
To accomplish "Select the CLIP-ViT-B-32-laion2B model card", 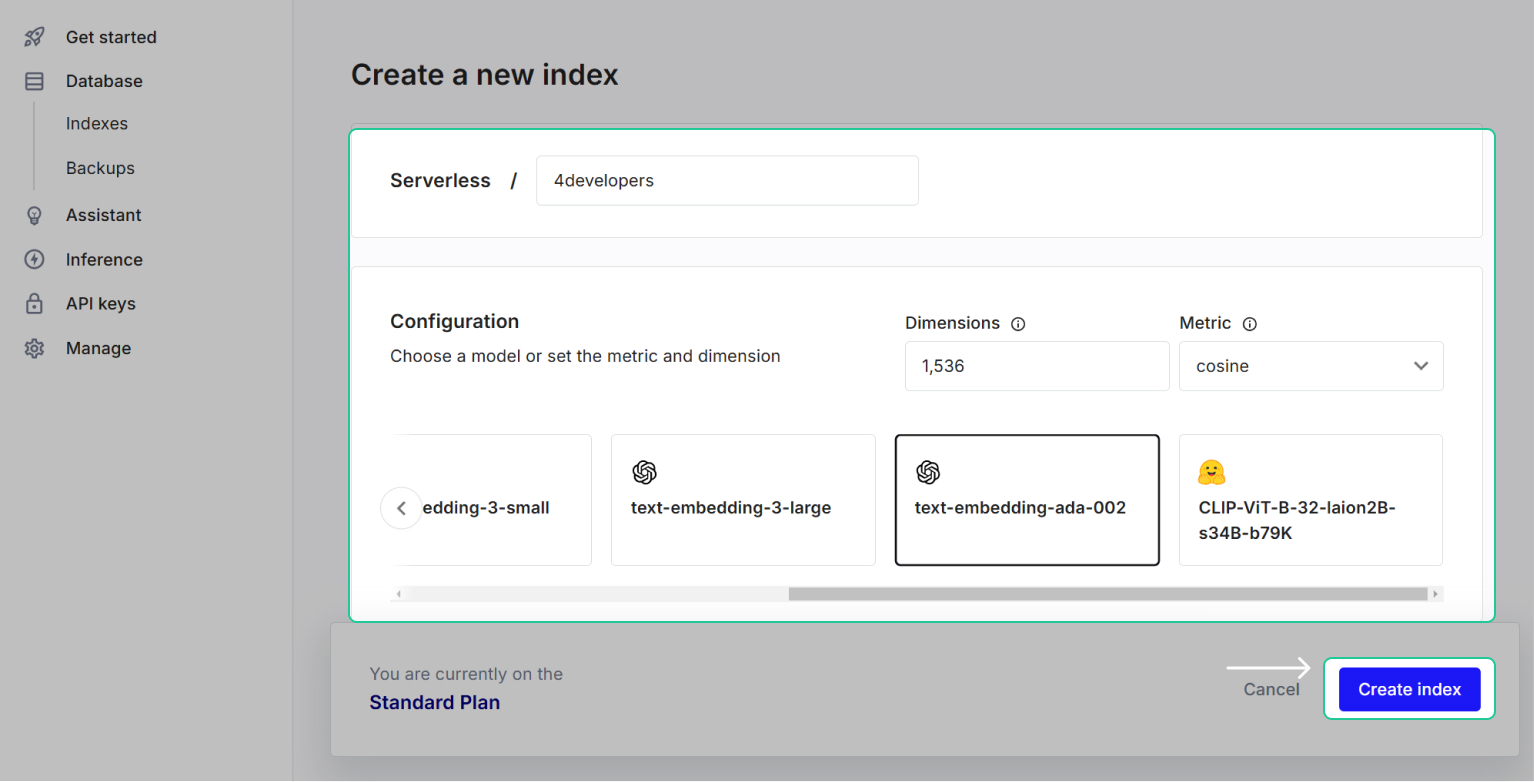I will 1311,500.
